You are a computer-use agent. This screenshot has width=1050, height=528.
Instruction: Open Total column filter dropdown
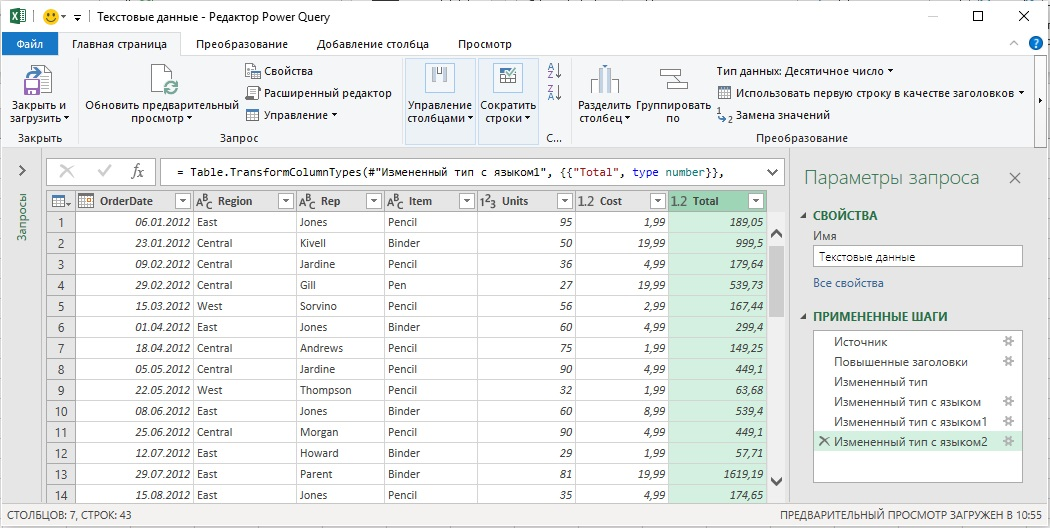click(x=756, y=201)
